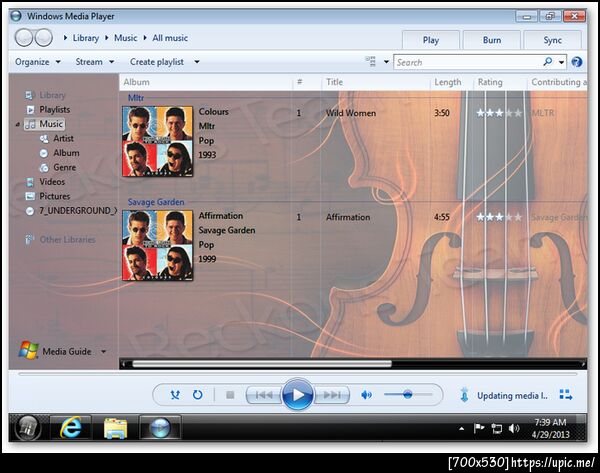This screenshot has width=600, height=473.
Task: Open Windows Explorer folder on taskbar
Action: click(115, 427)
